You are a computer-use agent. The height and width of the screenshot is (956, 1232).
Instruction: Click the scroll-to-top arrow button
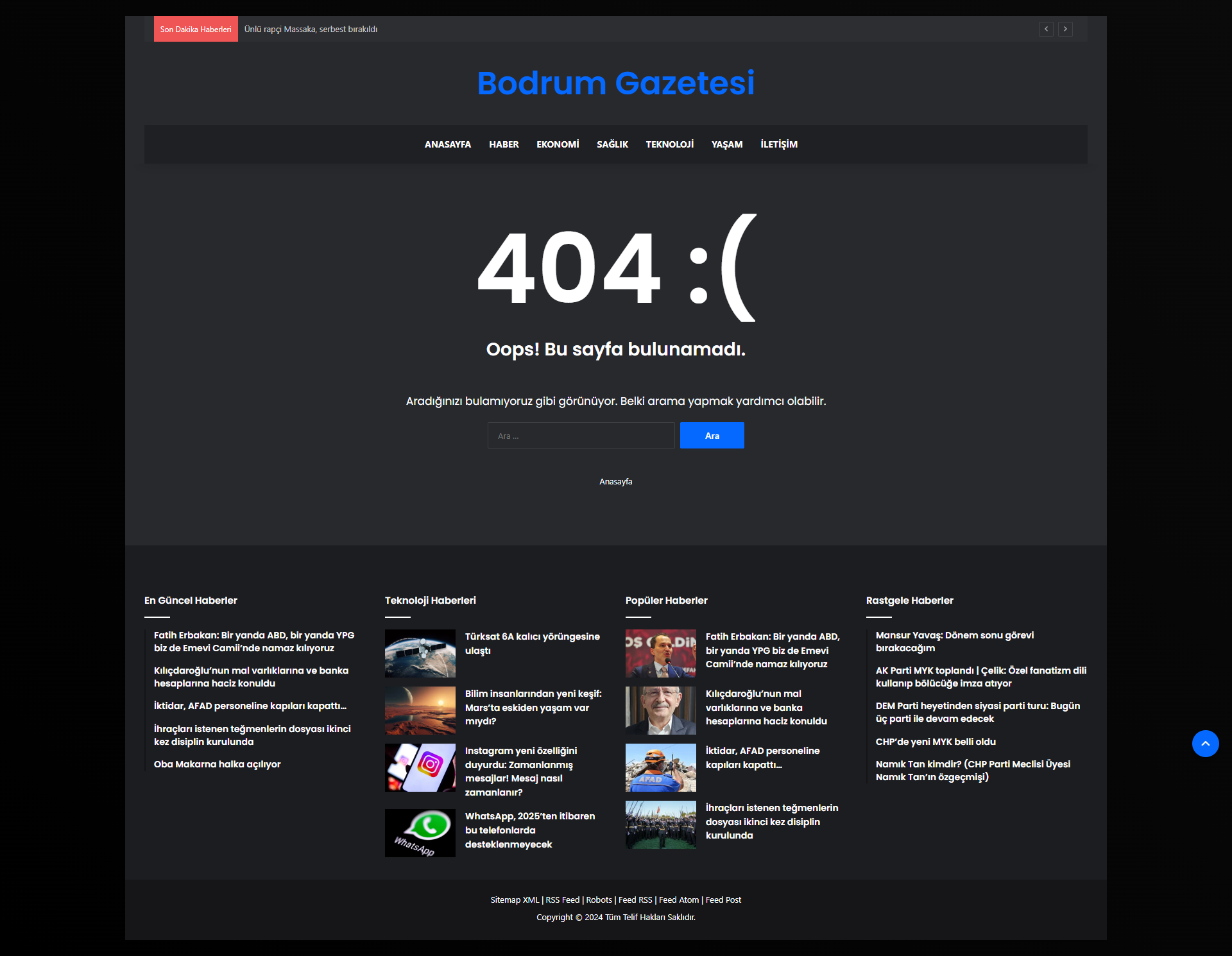pos(1206,744)
